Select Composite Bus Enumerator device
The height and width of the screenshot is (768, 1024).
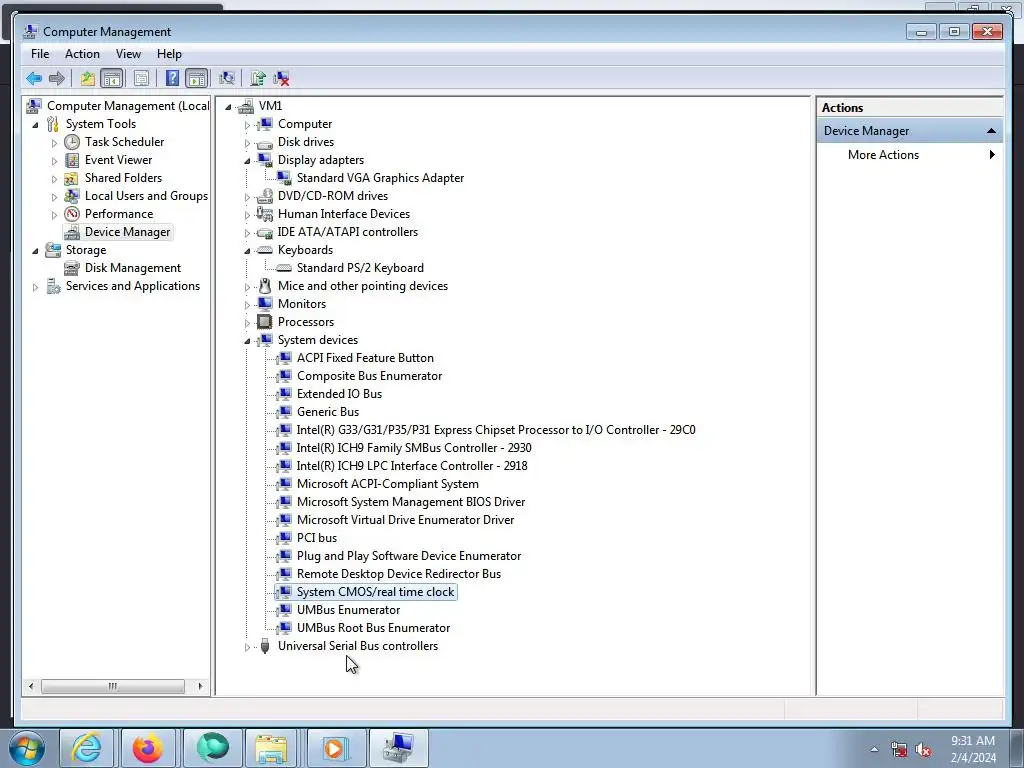(370, 376)
